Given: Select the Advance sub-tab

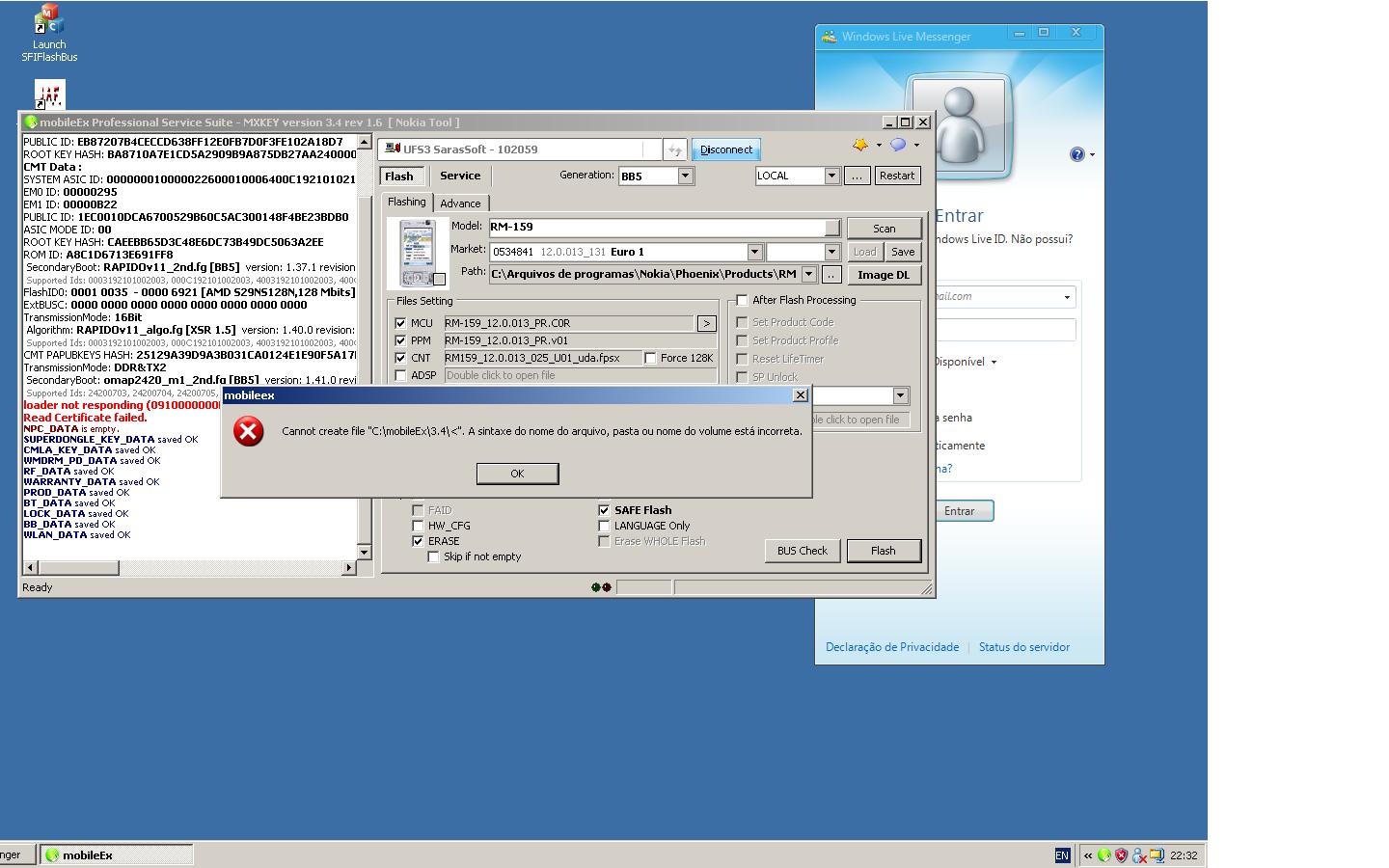Looking at the screenshot, I should coord(460,203).
